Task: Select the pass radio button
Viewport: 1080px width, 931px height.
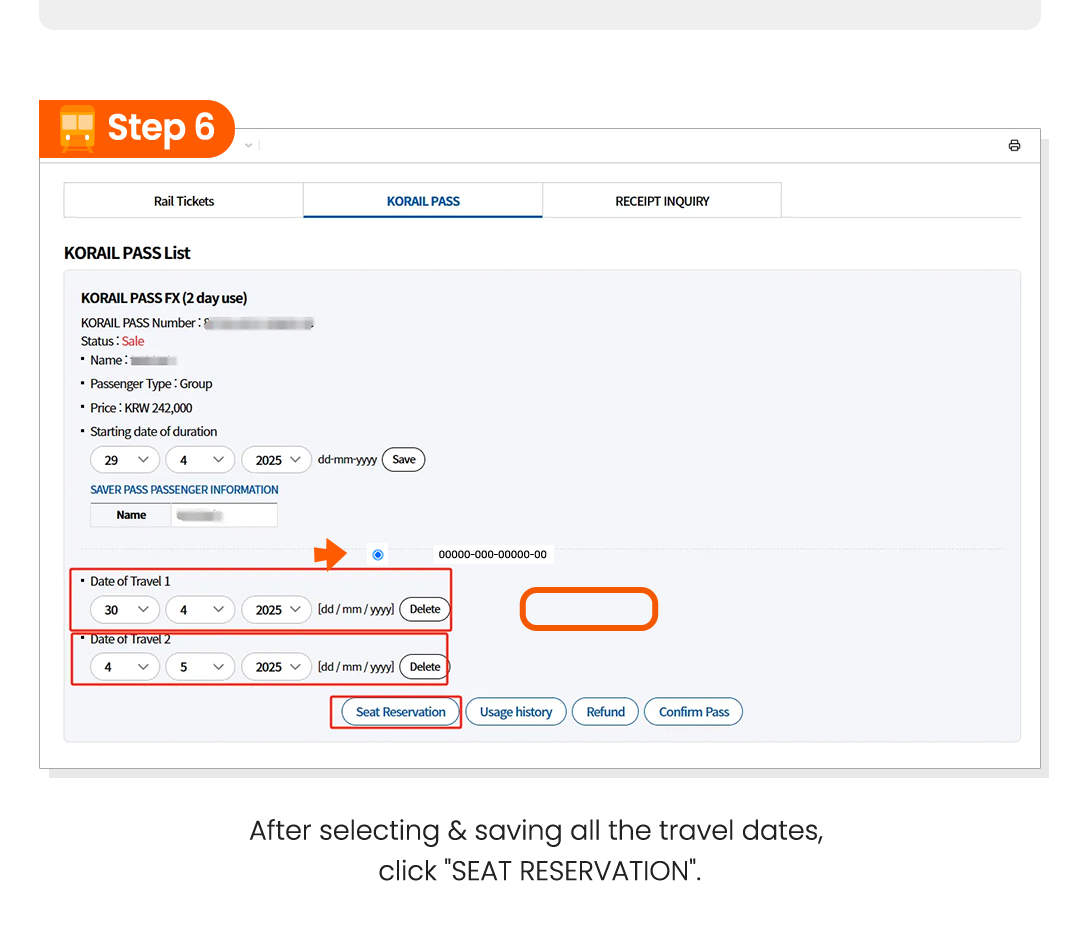Action: pyautogui.click(x=377, y=554)
